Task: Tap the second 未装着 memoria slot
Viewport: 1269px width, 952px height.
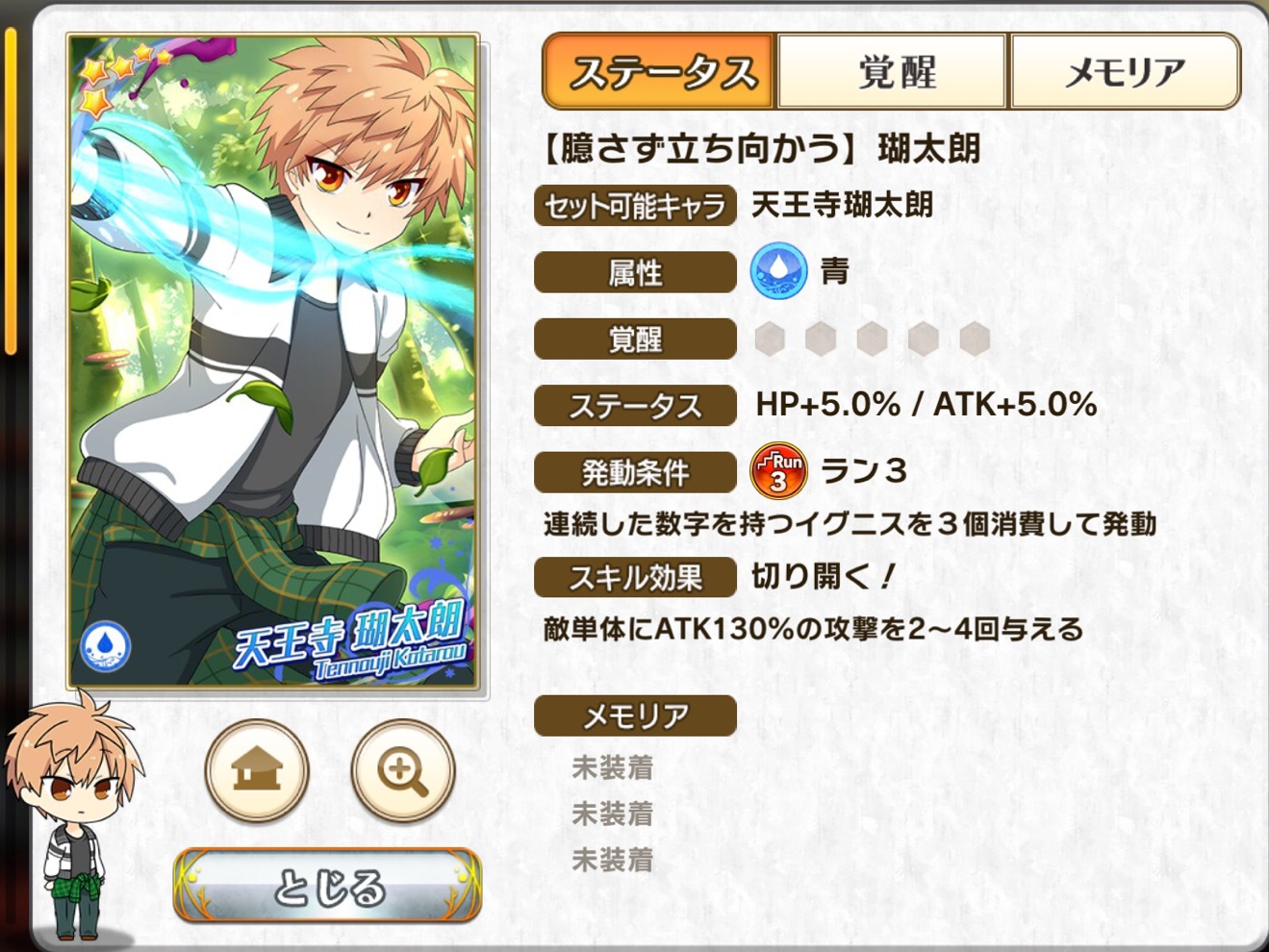Action: (x=613, y=814)
